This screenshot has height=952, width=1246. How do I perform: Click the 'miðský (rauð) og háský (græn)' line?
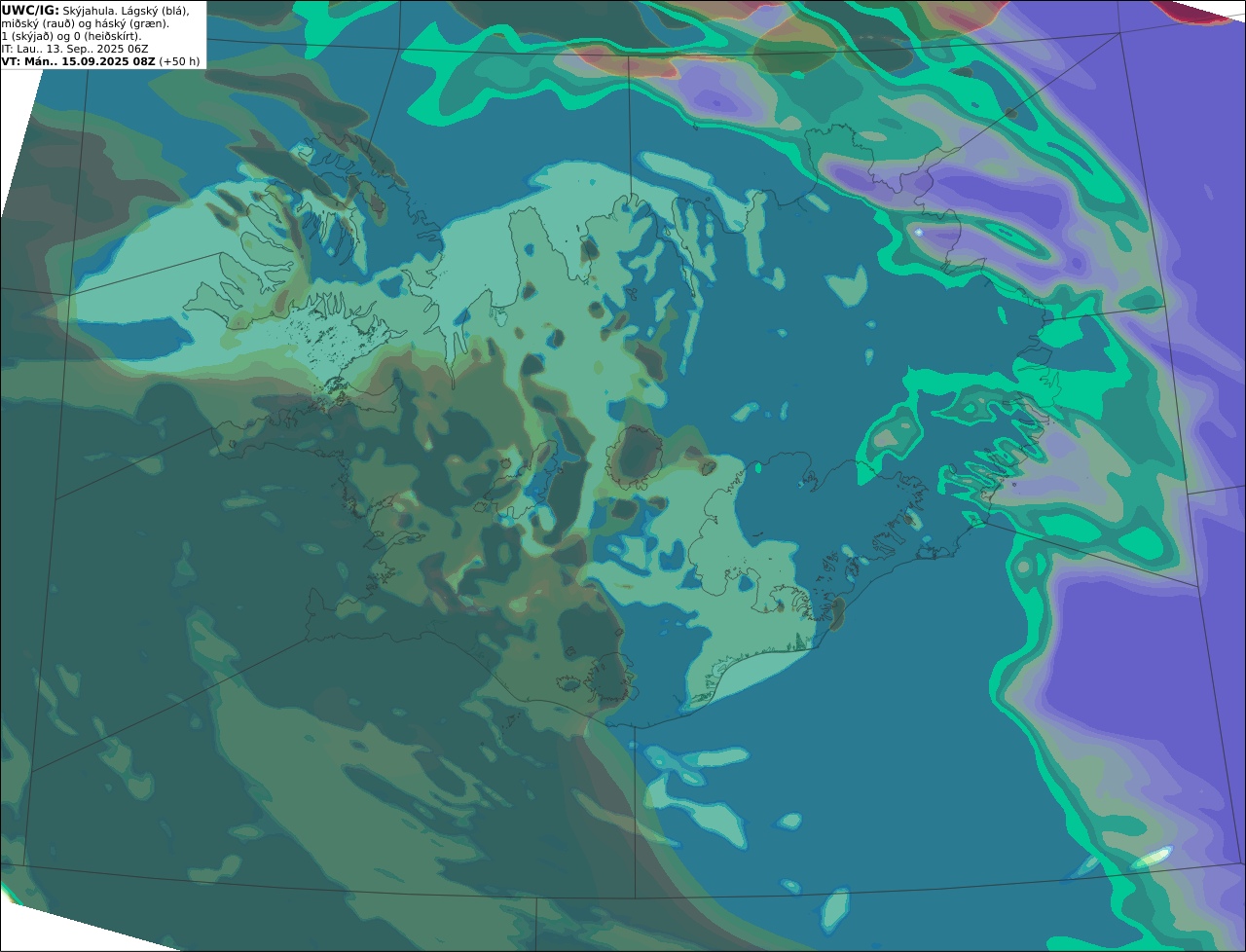tap(85, 22)
